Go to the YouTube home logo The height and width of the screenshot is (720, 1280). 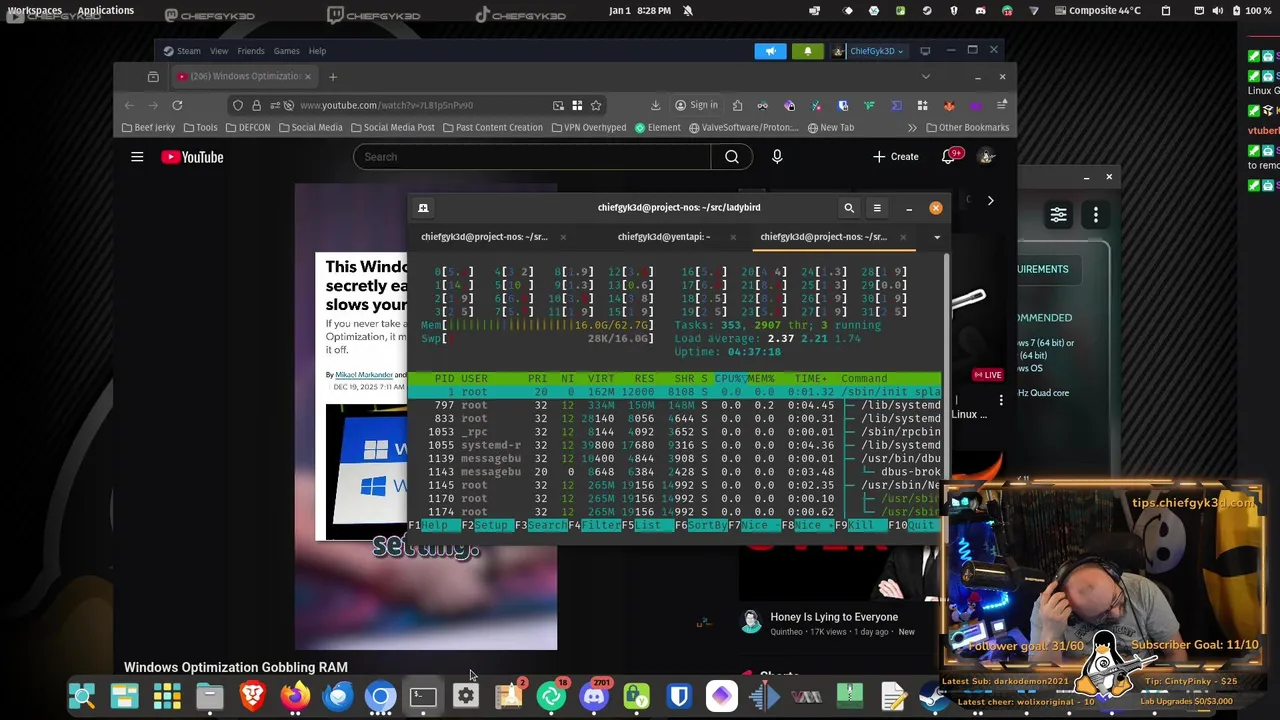192,157
